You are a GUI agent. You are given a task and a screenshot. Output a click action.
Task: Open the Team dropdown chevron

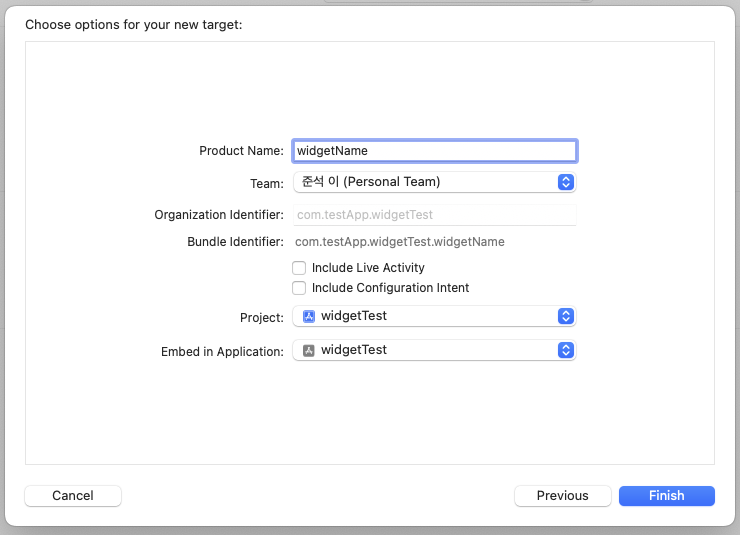[x=565, y=182]
